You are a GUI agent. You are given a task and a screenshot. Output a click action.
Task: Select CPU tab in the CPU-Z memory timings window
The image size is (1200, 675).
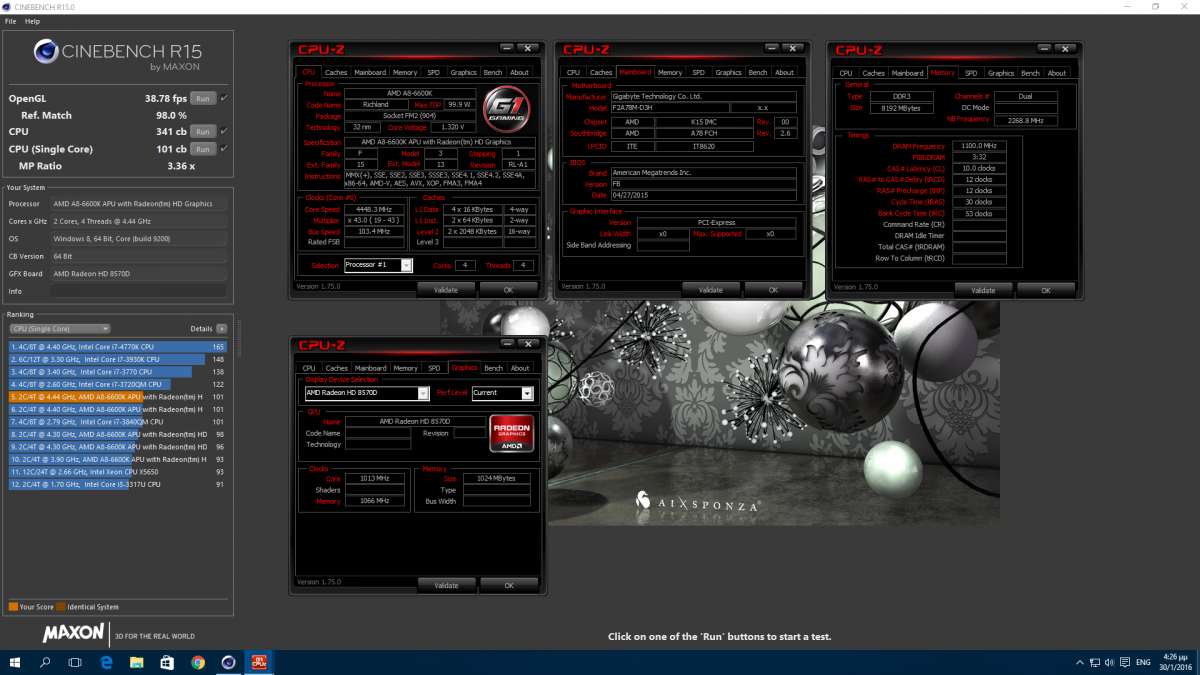[x=846, y=73]
